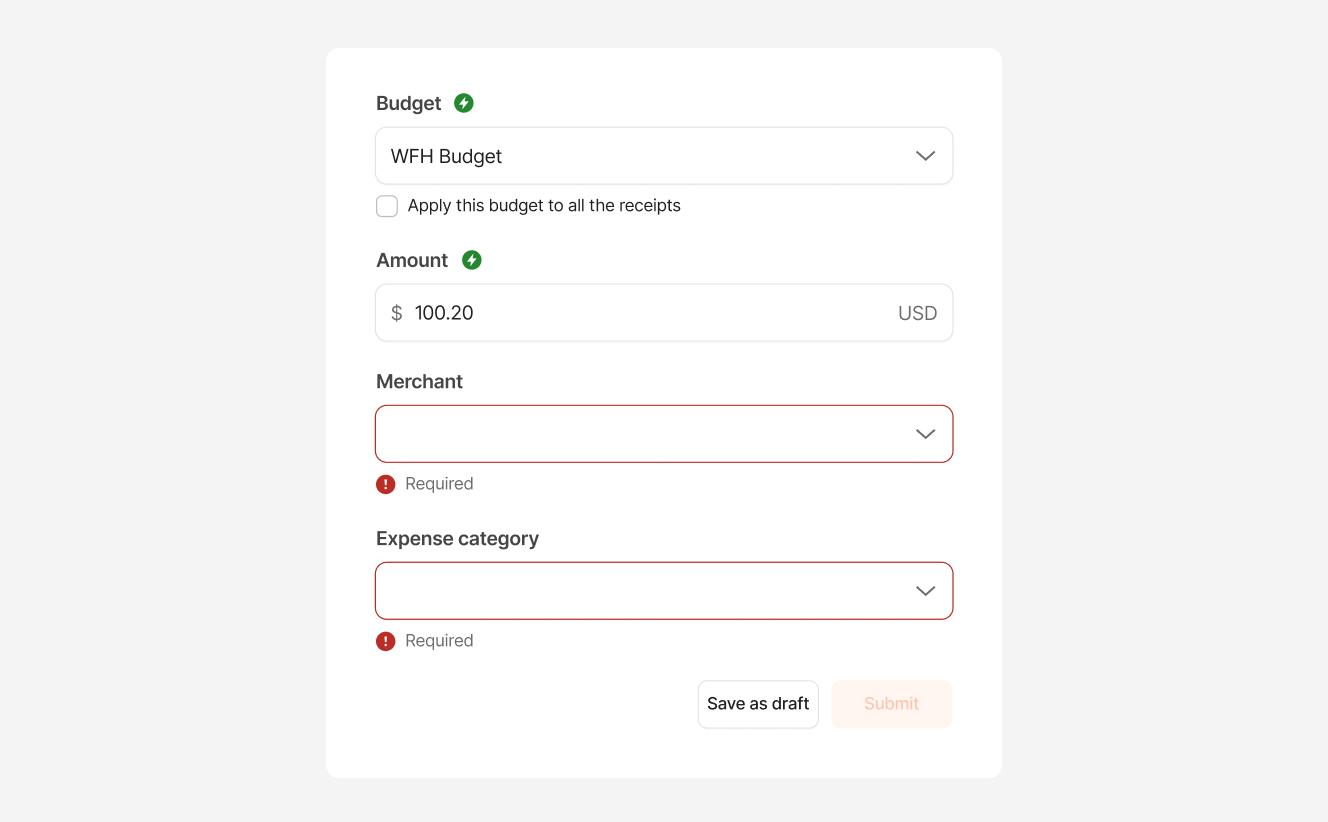Click the dollar sign symbol in the Amount field
The image size is (1328, 822).
397,313
